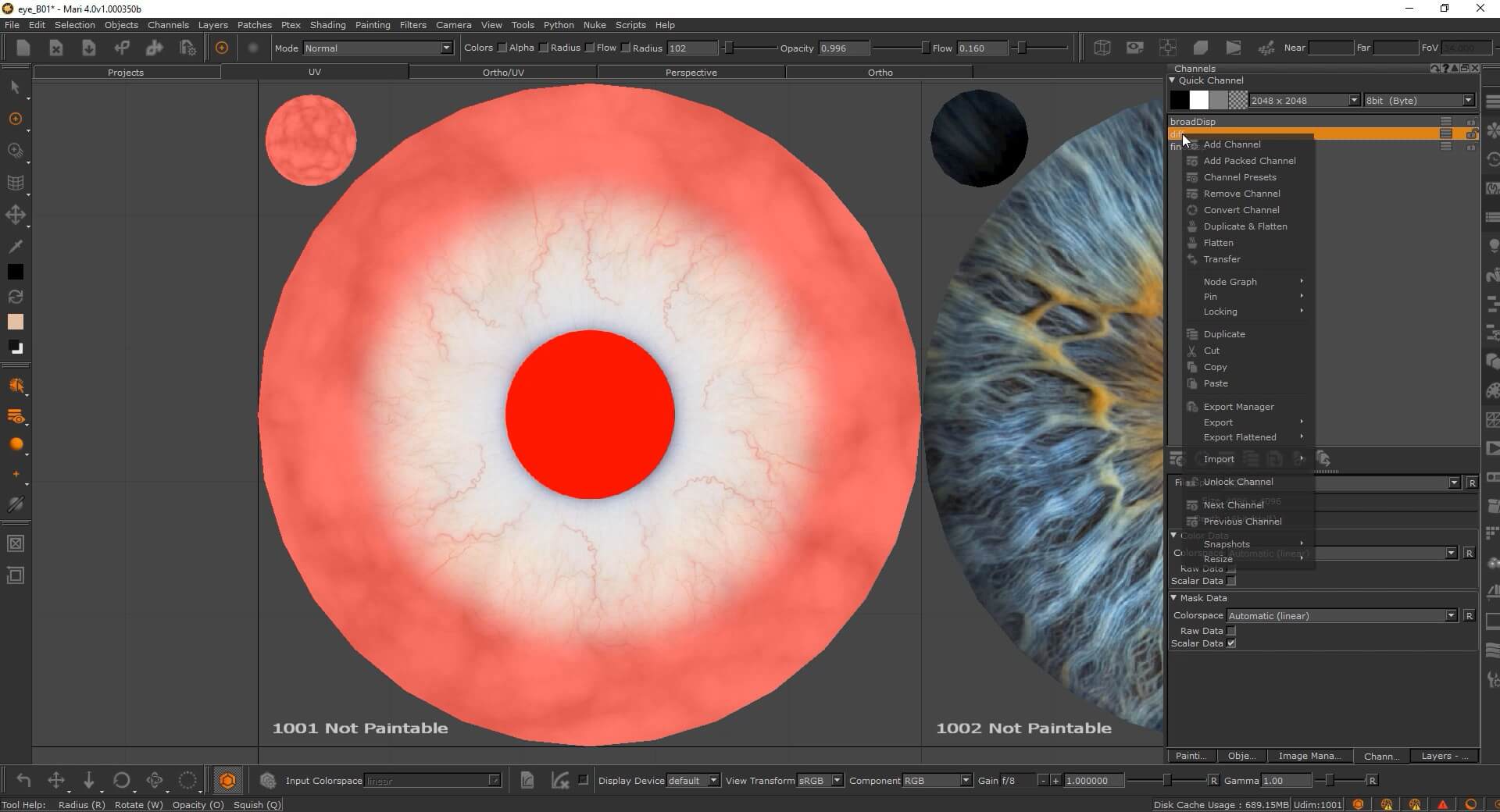Click the save project icon with down arrow
The width and height of the screenshot is (1500, 812).
point(89,48)
